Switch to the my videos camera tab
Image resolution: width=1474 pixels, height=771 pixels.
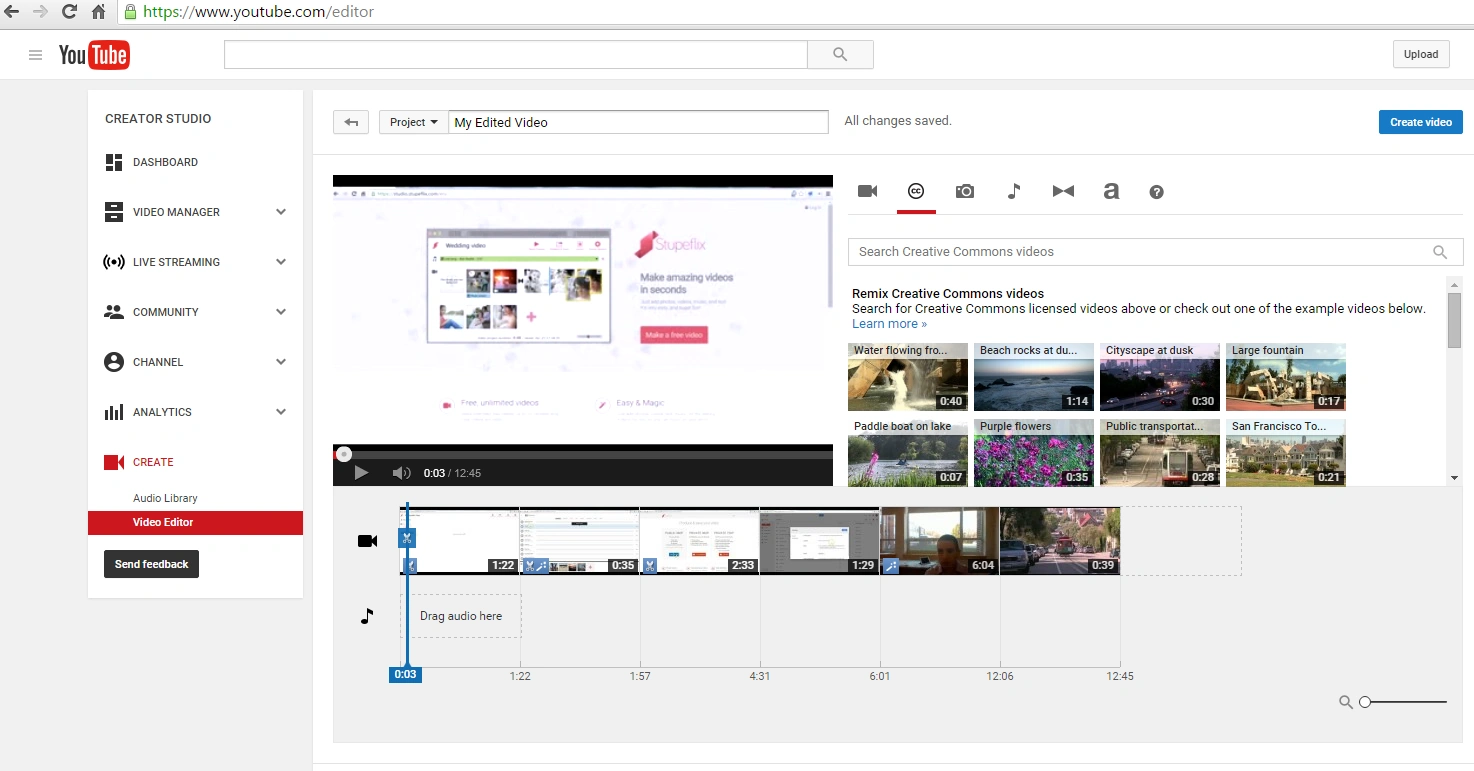click(x=867, y=191)
